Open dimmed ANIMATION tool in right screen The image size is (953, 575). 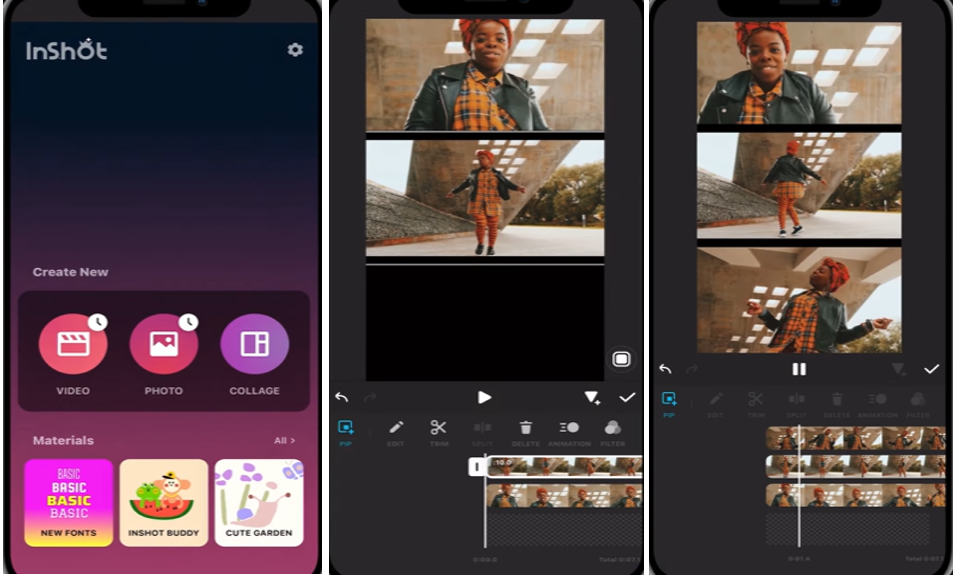point(877,404)
